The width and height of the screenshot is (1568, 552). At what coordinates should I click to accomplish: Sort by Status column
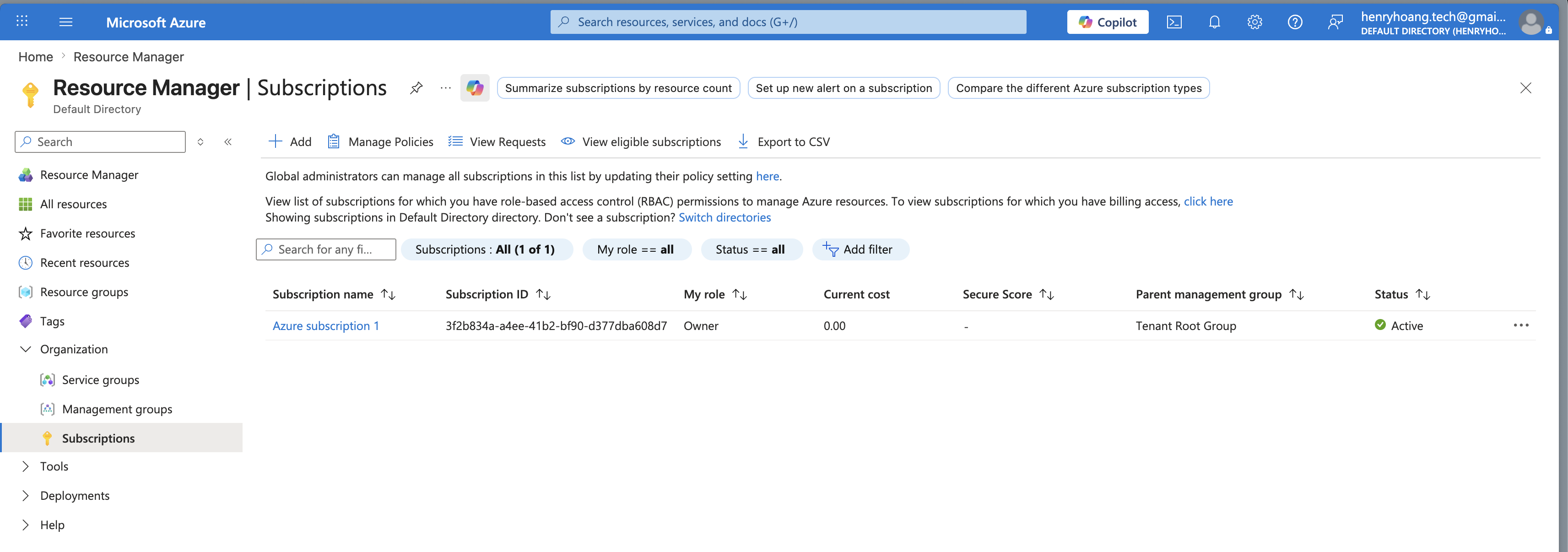pos(1402,294)
